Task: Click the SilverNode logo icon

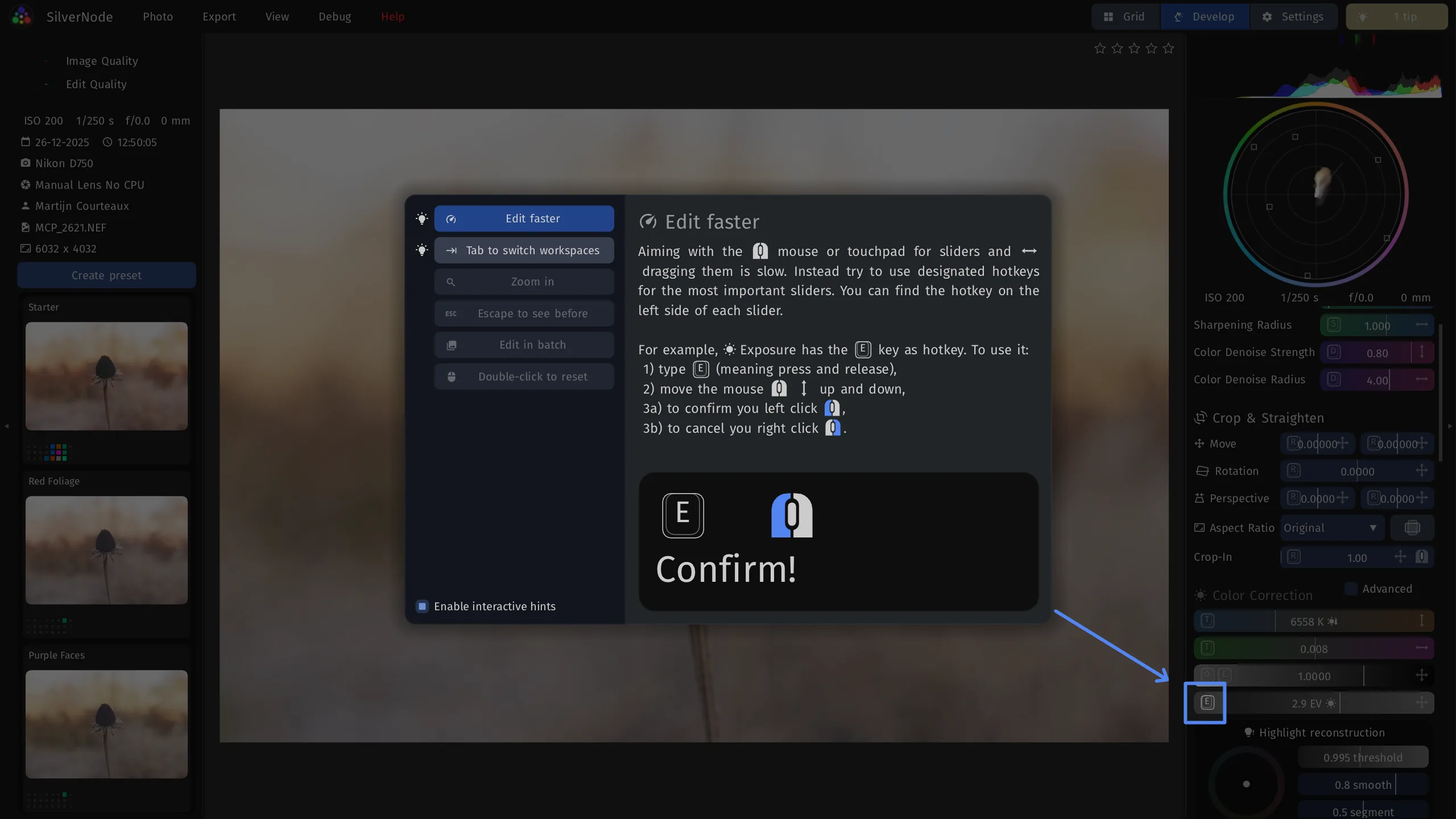Action: pyautogui.click(x=22, y=16)
